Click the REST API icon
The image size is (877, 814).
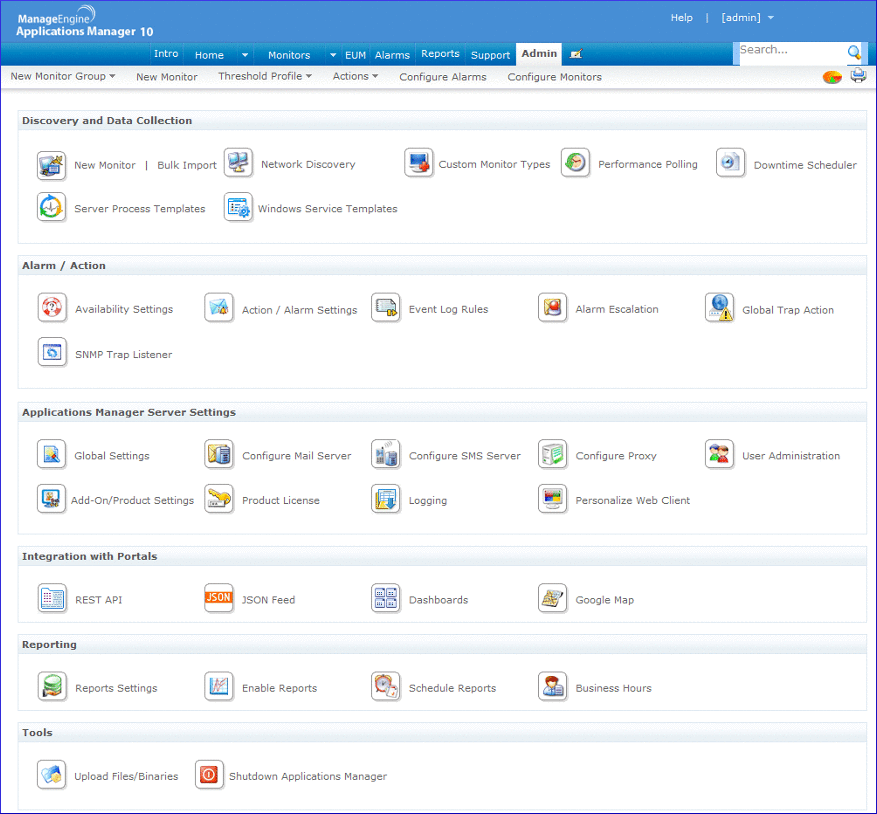pos(52,599)
